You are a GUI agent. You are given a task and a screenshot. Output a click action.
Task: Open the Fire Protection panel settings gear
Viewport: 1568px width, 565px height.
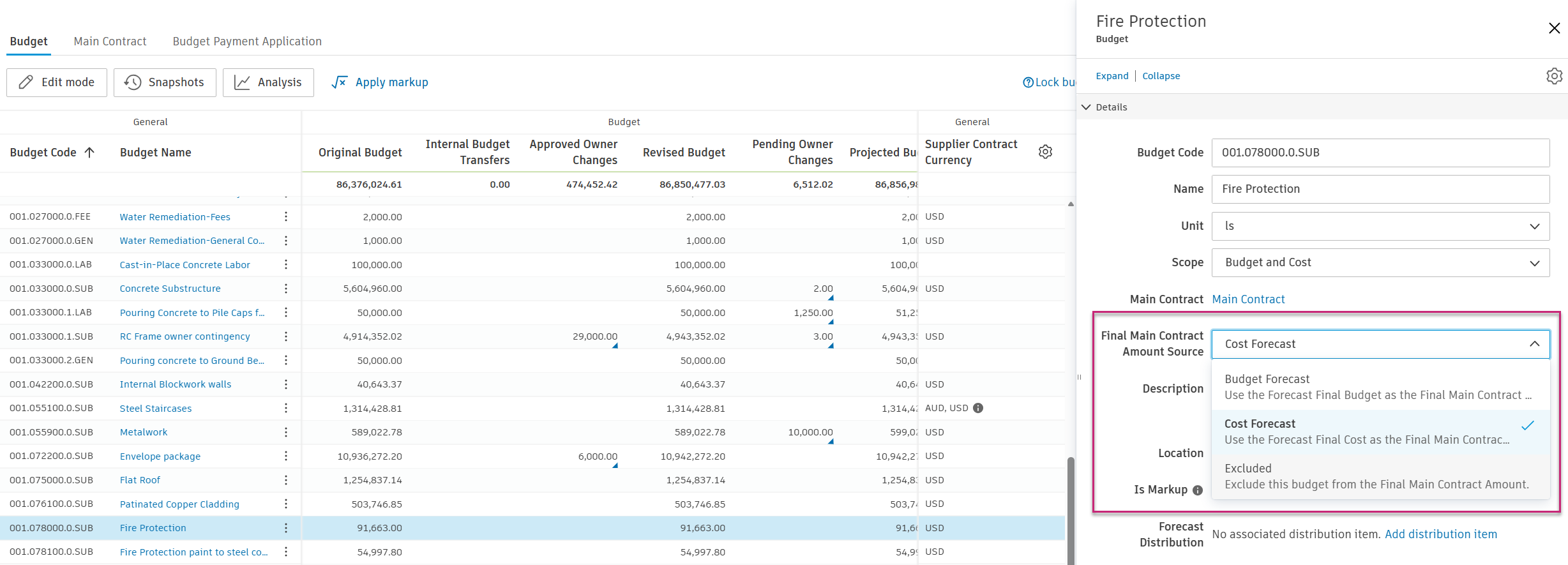(x=1554, y=76)
